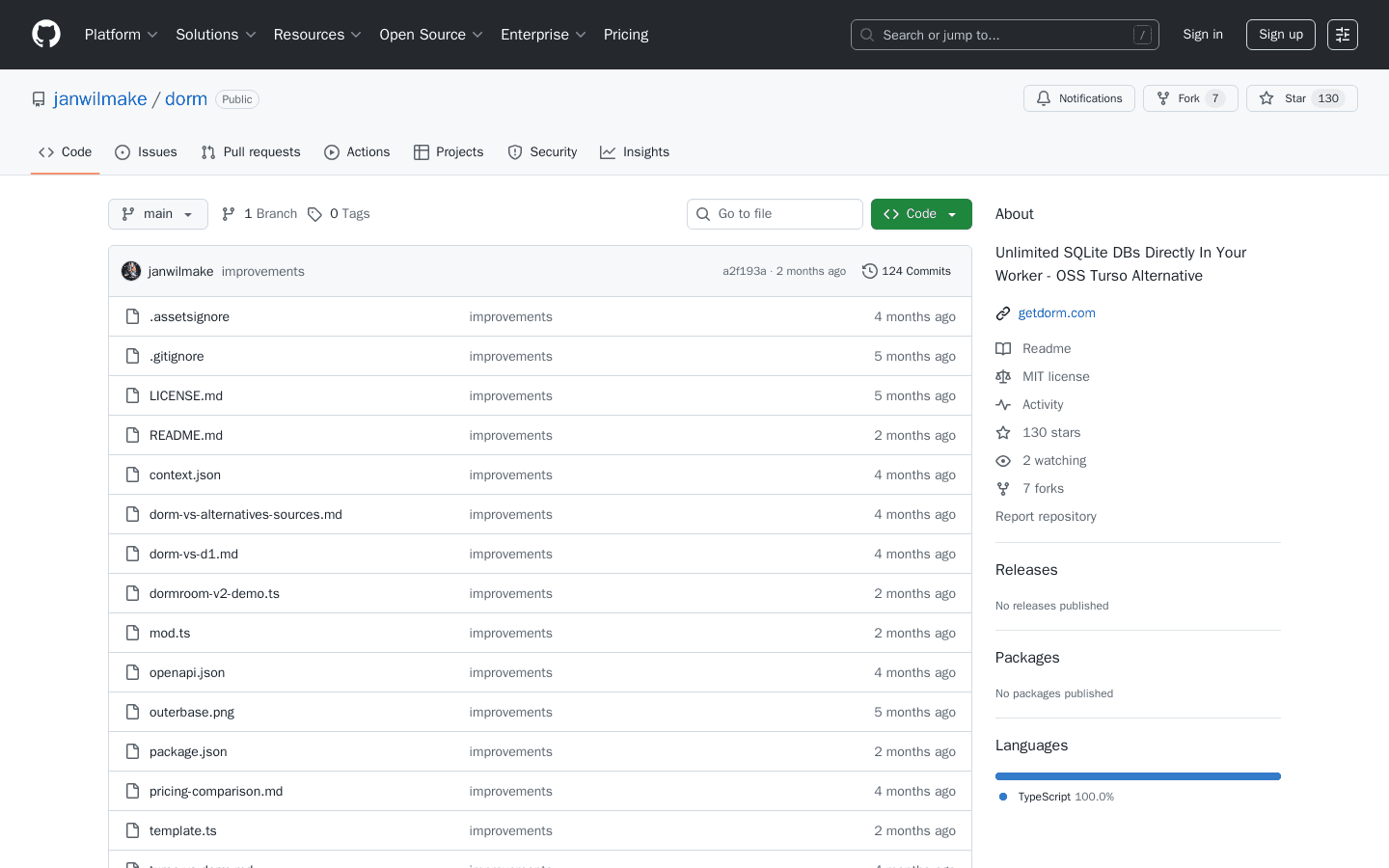Open README.md file

click(186, 435)
